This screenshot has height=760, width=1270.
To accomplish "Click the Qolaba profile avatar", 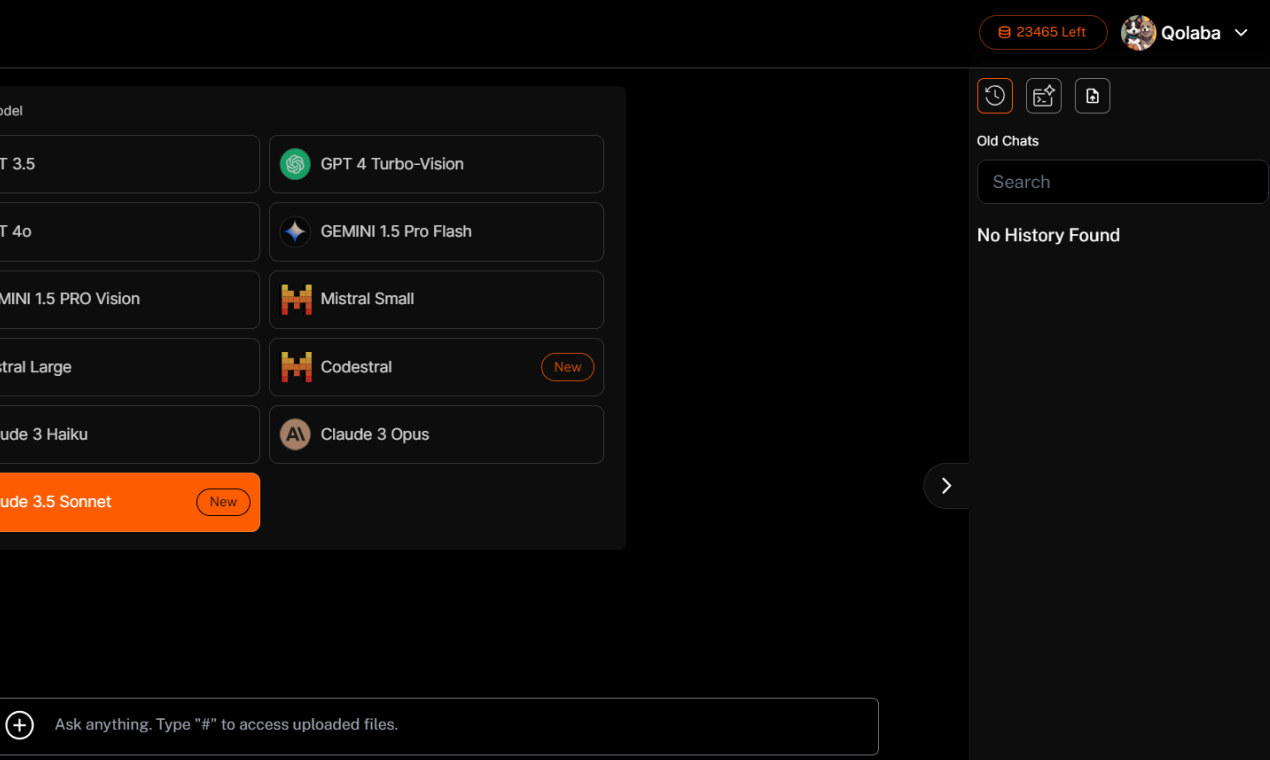I will click(x=1138, y=33).
